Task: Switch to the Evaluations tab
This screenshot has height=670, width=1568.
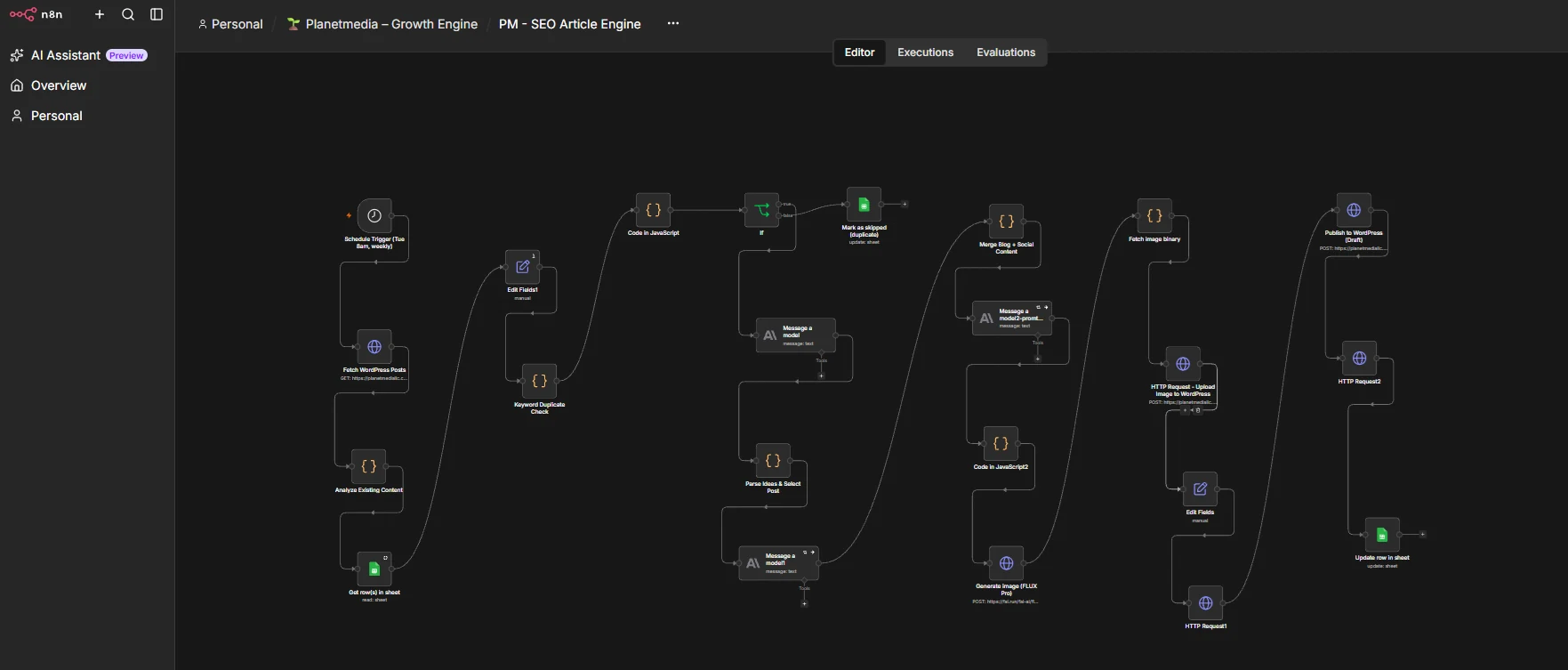Action: pyautogui.click(x=1006, y=52)
